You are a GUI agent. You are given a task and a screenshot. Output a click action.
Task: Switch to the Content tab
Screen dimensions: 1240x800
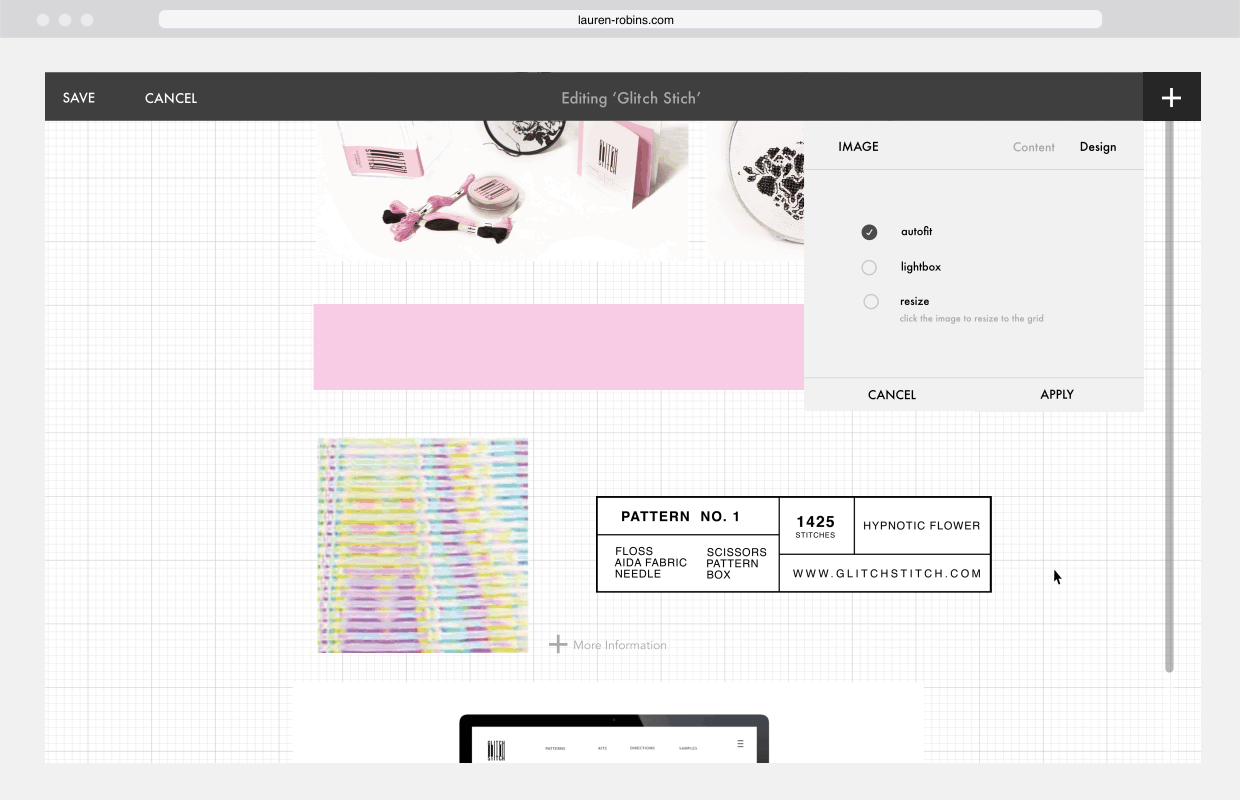click(x=1033, y=147)
